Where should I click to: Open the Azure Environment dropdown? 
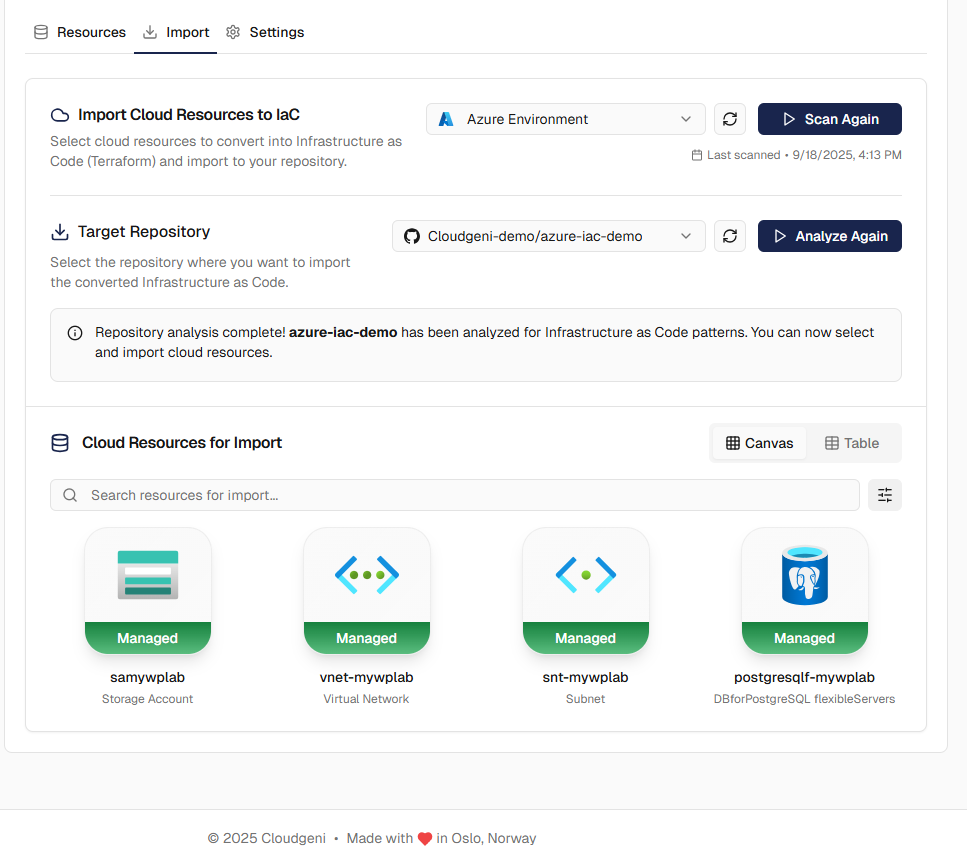pos(565,119)
